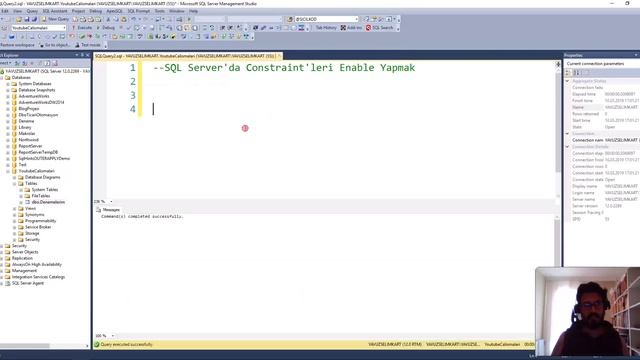Expand the Northwind database
The height and width of the screenshot is (360, 640).
coord(8,140)
